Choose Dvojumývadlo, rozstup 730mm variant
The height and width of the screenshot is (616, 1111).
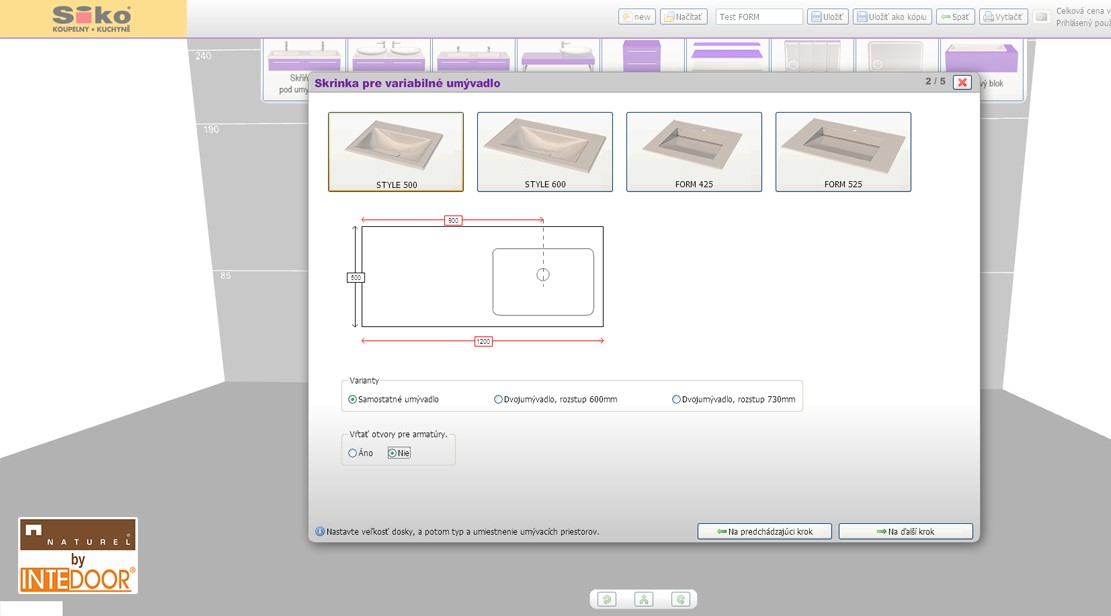677,399
